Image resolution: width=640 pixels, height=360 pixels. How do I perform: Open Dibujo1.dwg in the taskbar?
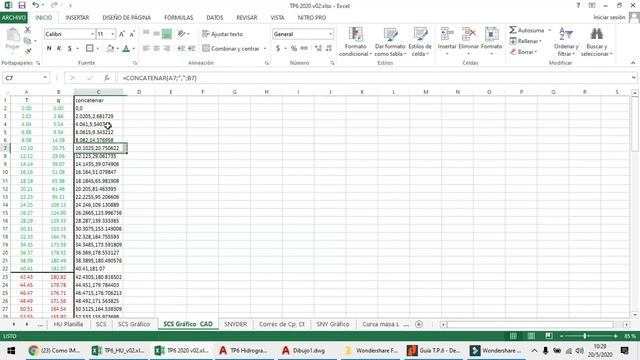(x=304, y=351)
